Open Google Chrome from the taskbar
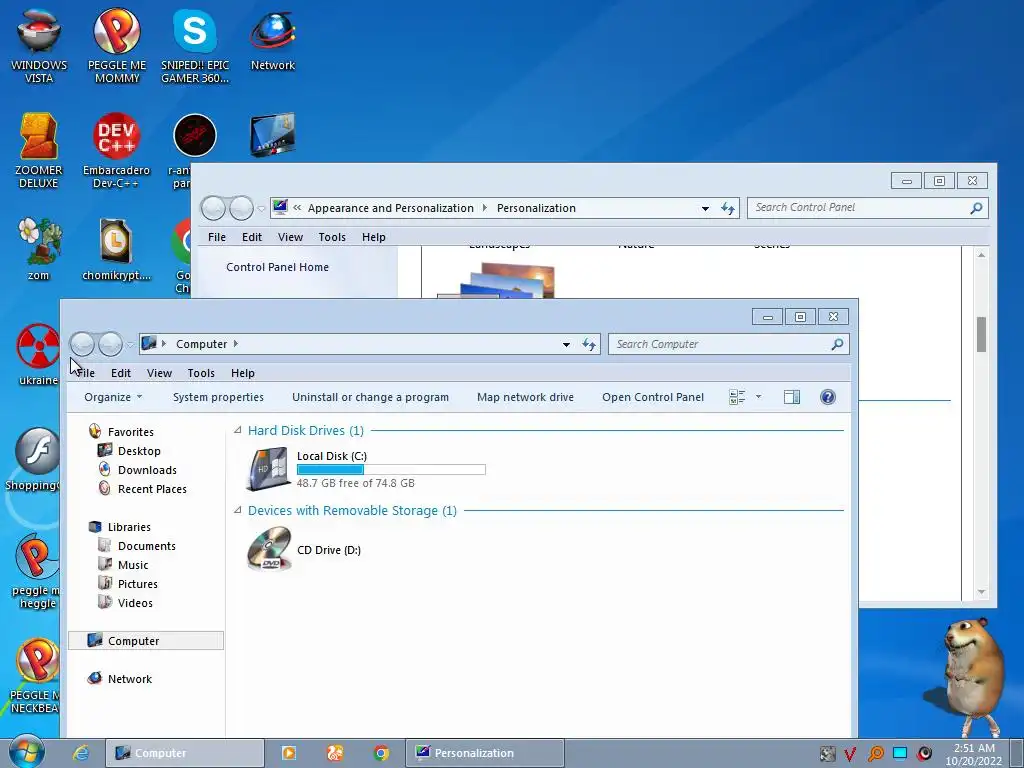This screenshot has height=768, width=1024. click(381, 753)
